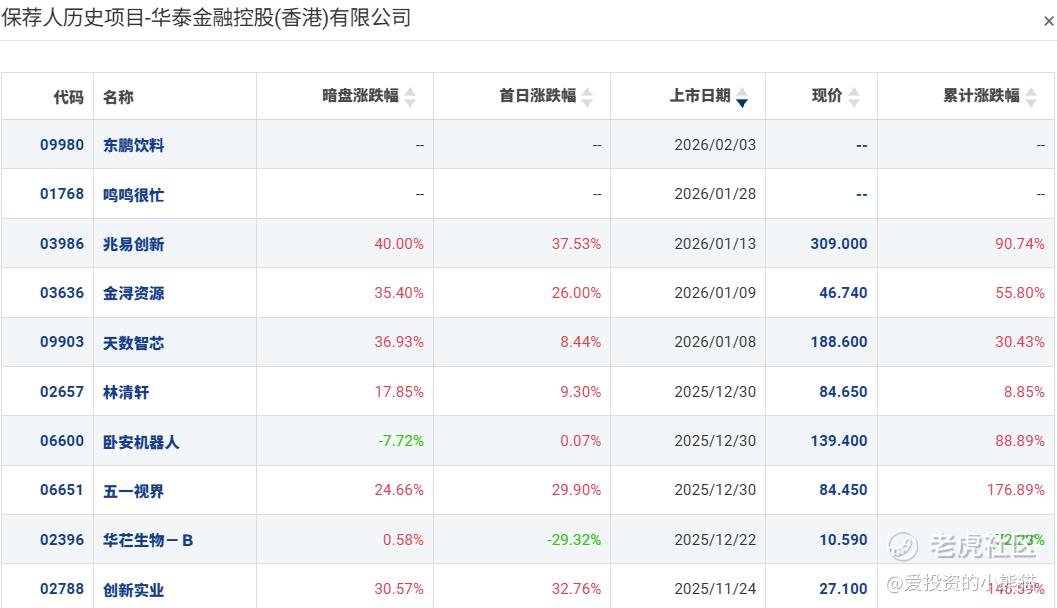Image resolution: width=1057 pixels, height=608 pixels.
Task: Click the 代码 column header
Action: 68,97
